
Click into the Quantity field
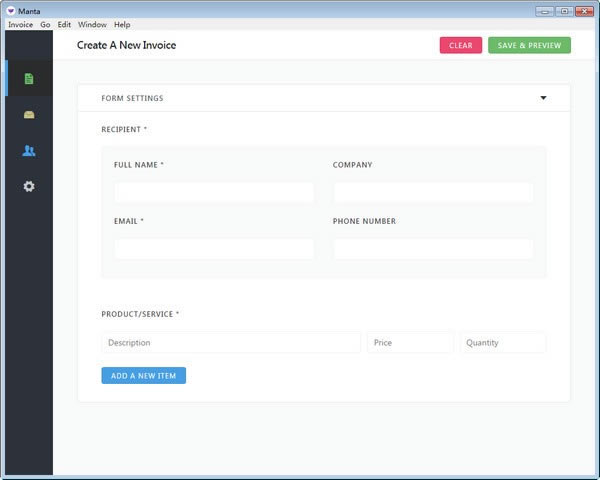pos(503,343)
